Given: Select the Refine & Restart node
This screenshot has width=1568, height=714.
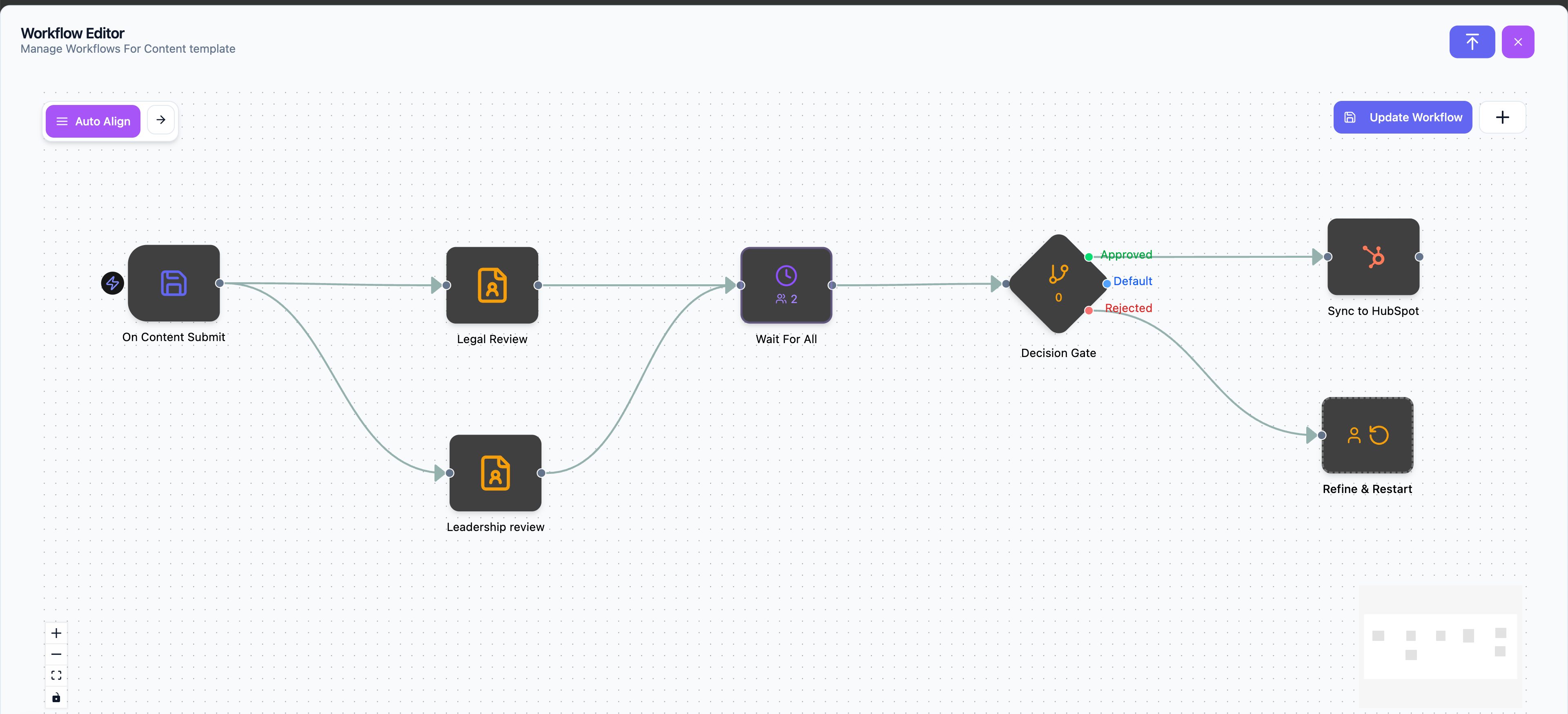Looking at the screenshot, I should click(x=1367, y=435).
